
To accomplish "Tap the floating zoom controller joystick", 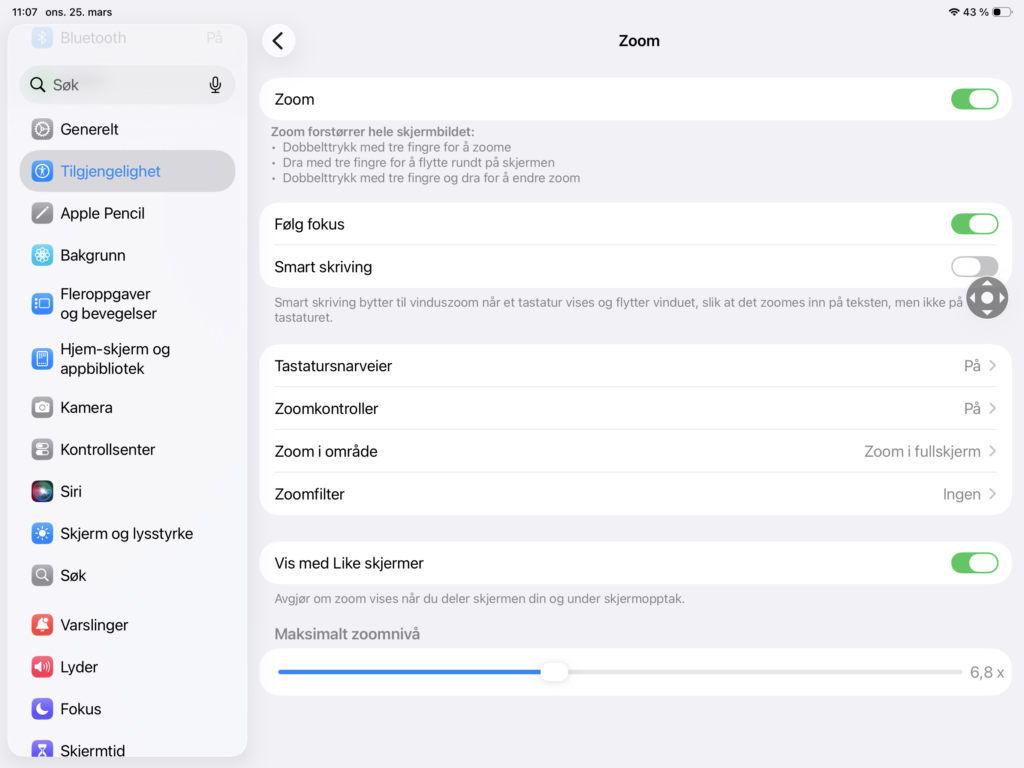I will point(987,298).
